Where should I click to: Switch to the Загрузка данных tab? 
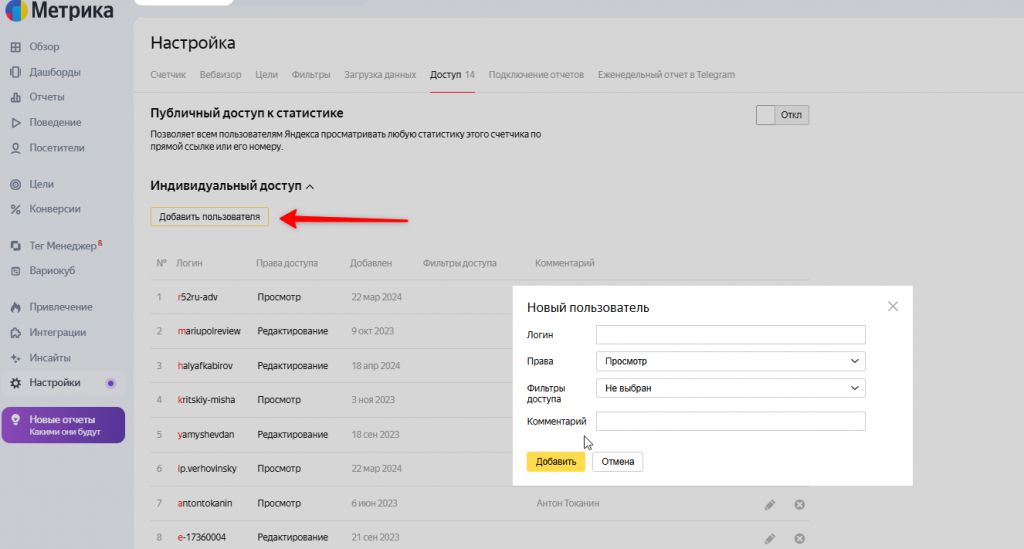[380, 75]
